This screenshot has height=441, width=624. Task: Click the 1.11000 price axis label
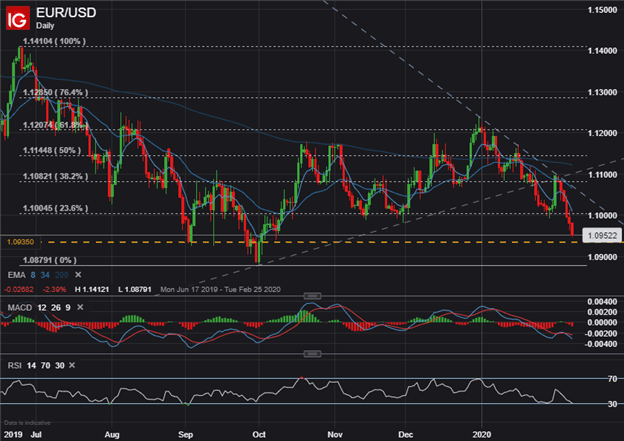602,174
